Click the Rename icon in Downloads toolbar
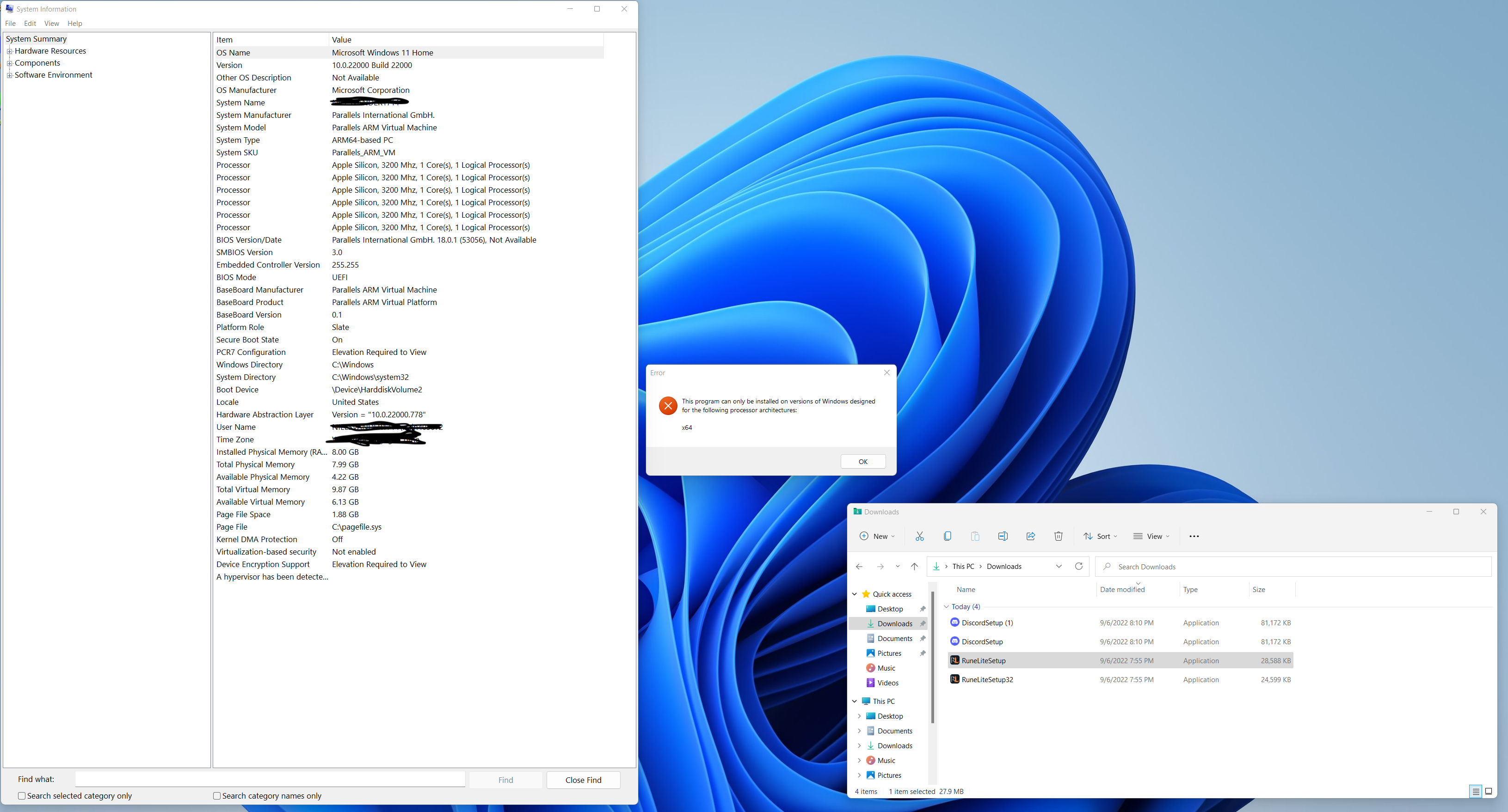Image resolution: width=1508 pixels, height=812 pixels. 1003,536
